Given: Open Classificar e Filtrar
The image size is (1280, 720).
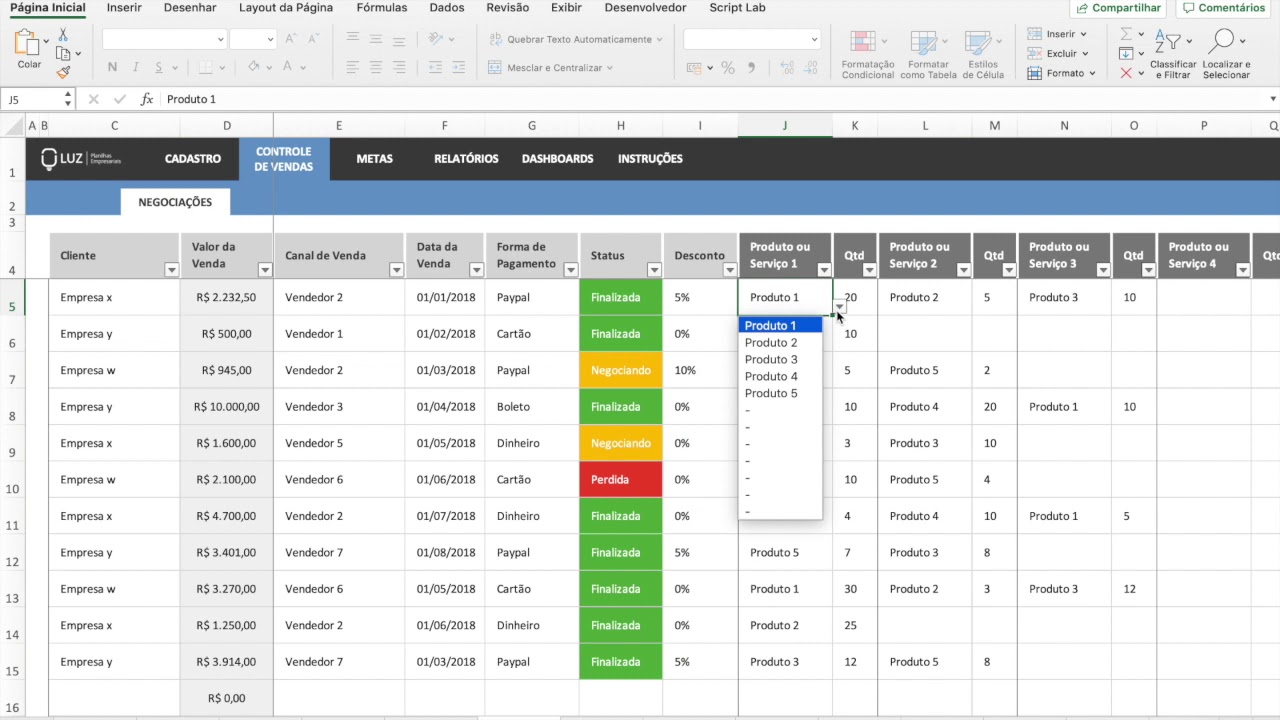Looking at the screenshot, I should (x=1172, y=55).
